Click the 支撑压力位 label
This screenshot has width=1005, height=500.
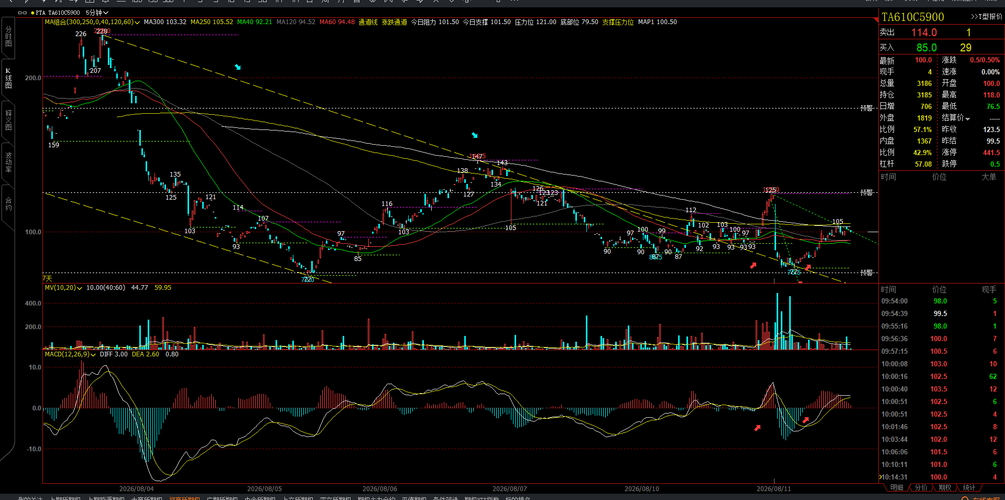click(618, 22)
